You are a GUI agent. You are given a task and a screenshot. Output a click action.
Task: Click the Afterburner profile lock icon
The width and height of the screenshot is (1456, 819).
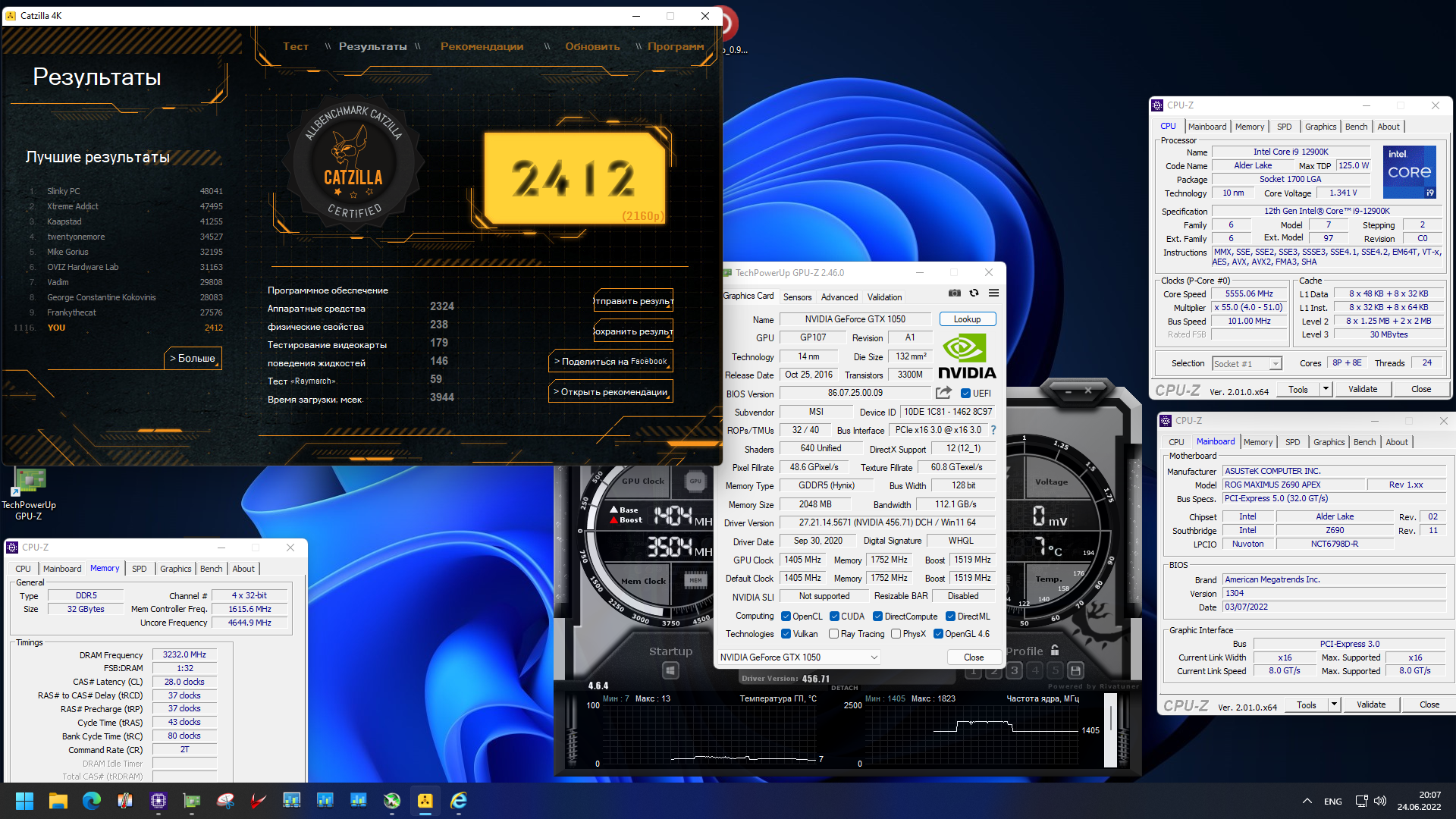[1055, 651]
